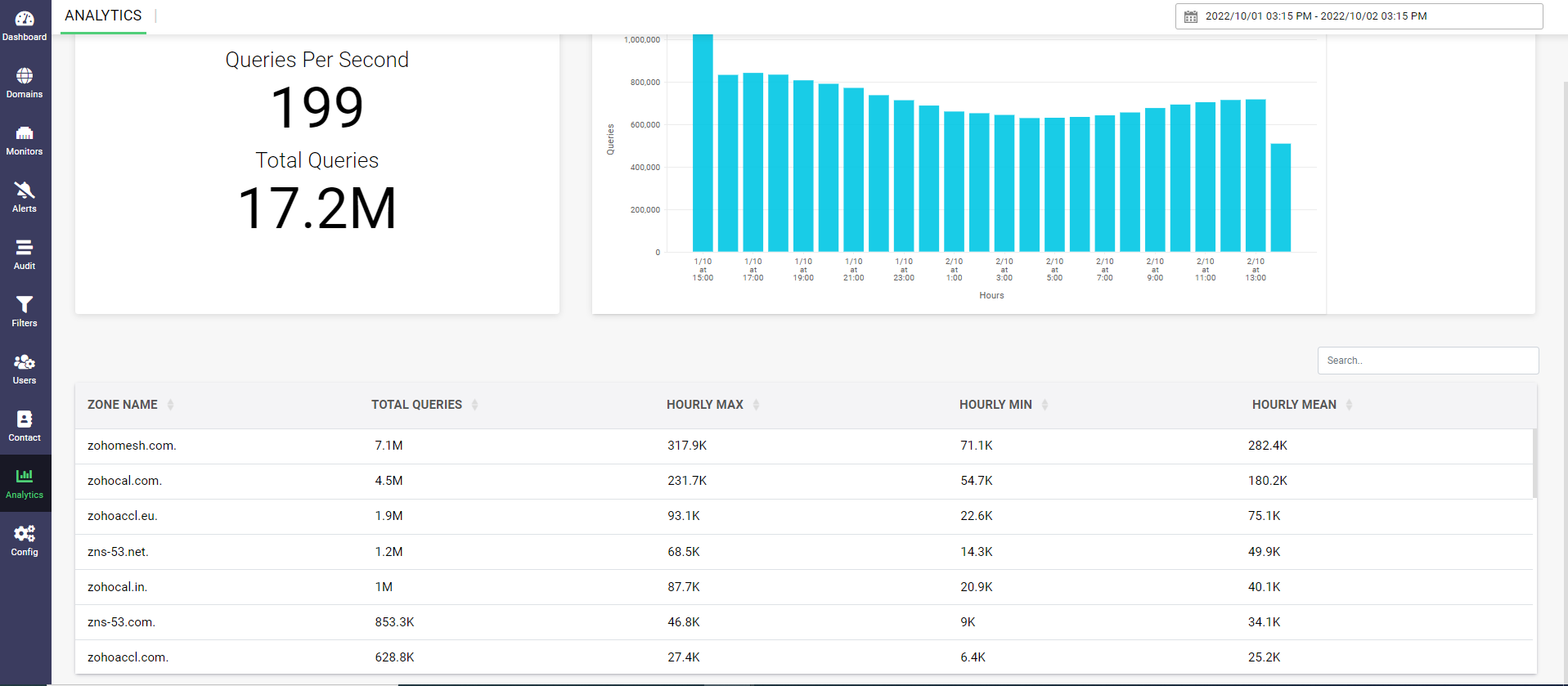Sort table by Hourly Max column

[705, 405]
